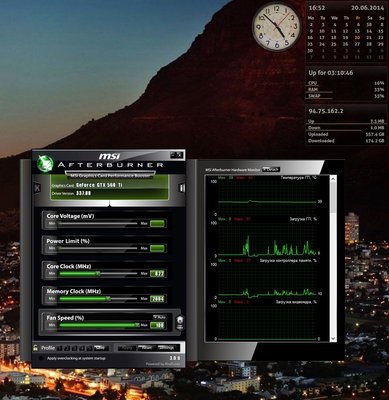The image size is (389, 400).
Task: Click the hardware monitor scrollbar down arrow
Action: [333, 339]
